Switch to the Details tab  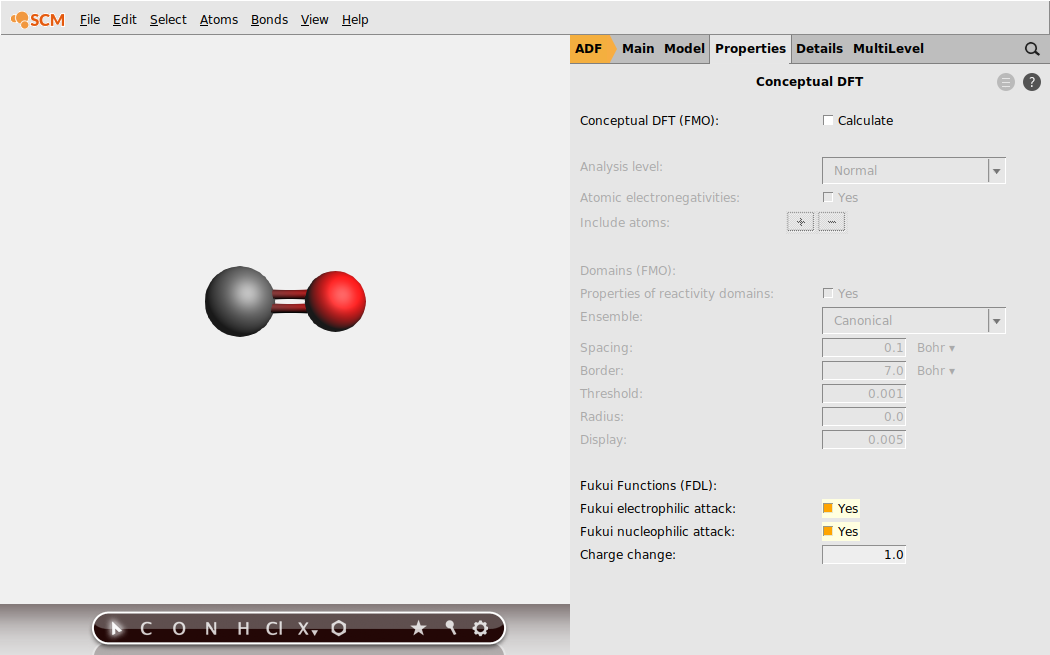[819, 48]
